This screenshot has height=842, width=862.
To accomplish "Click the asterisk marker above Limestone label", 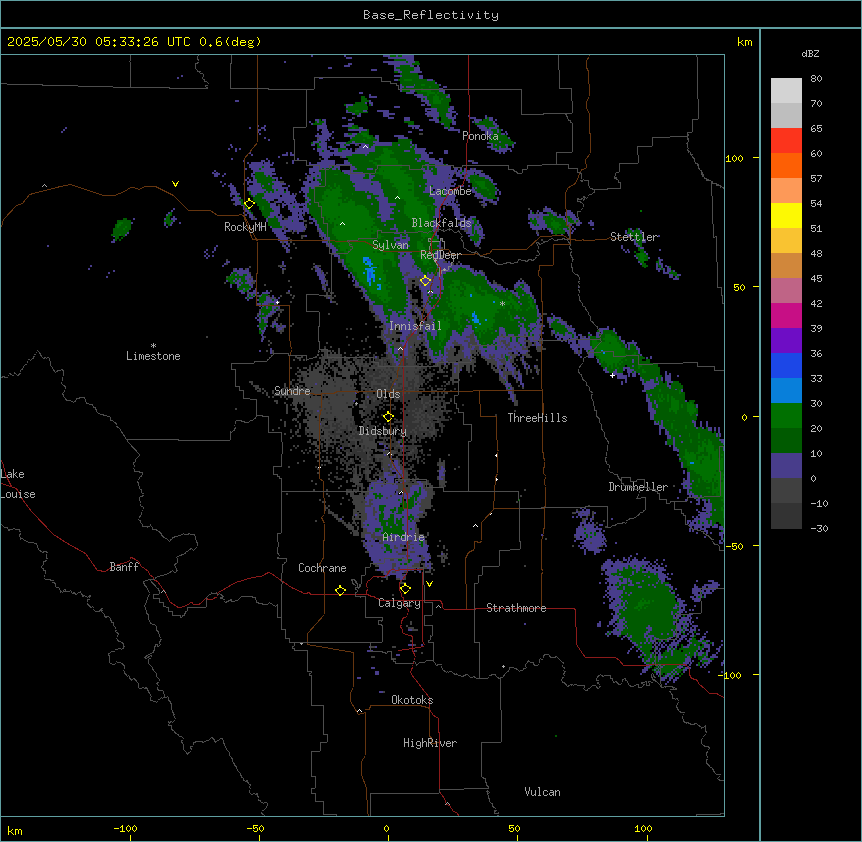I will [x=153, y=346].
